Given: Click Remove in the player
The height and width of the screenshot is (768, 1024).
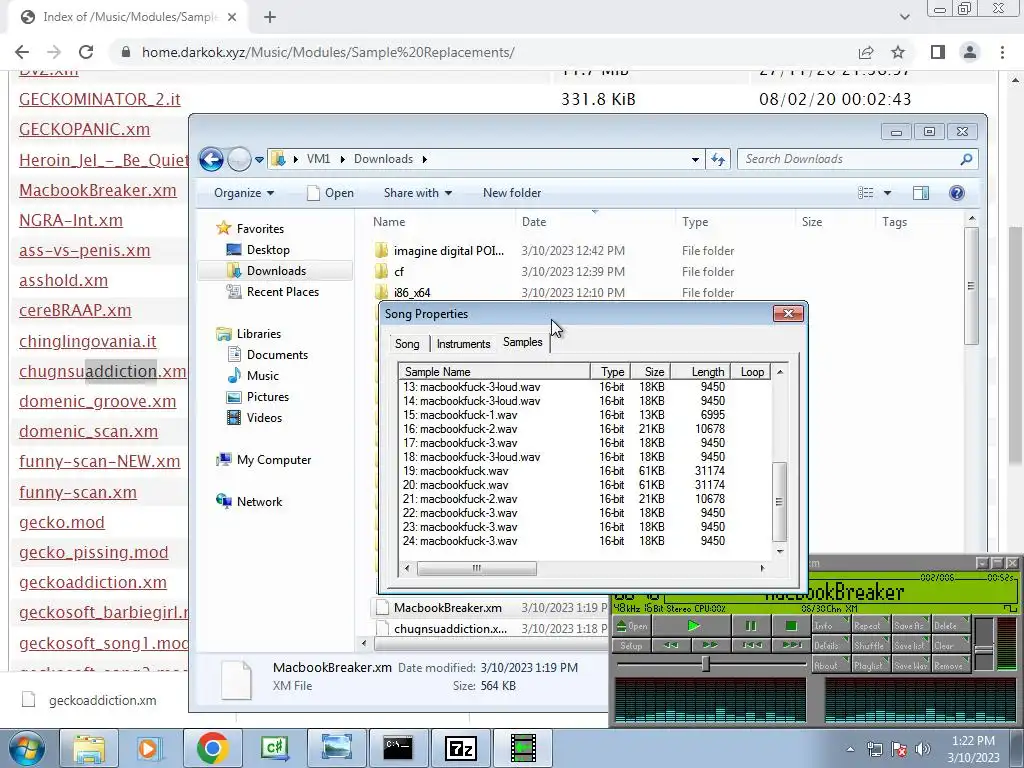Looking at the screenshot, I should point(951,665).
